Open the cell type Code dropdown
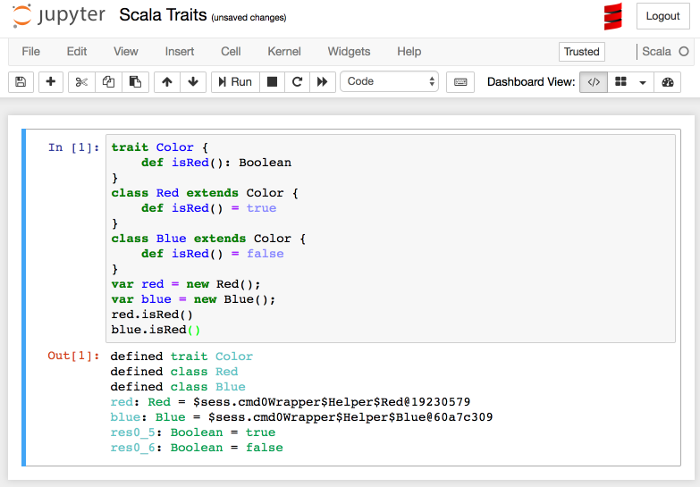The height and width of the screenshot is (487, 700). (389, 82)
